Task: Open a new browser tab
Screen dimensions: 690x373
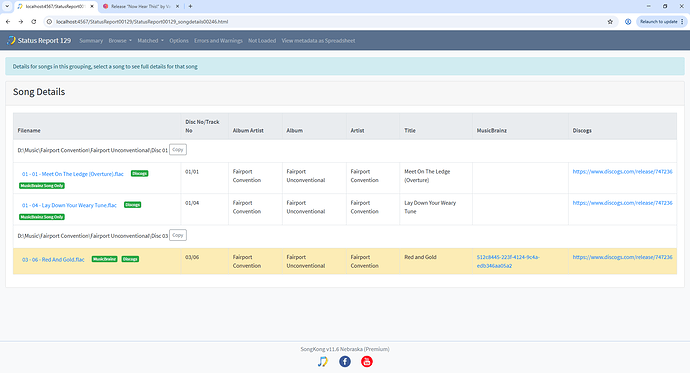Action: pyautogui.click(x=191, y=6)
